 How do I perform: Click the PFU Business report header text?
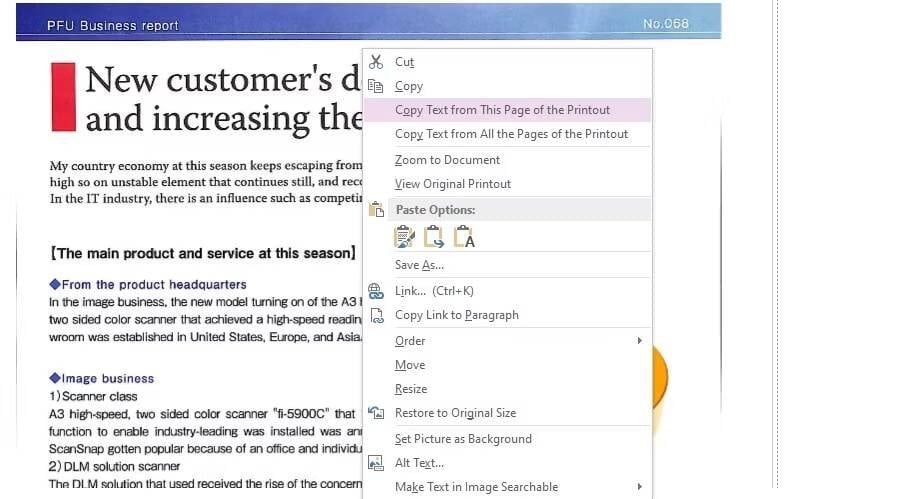tap(113, 25)
